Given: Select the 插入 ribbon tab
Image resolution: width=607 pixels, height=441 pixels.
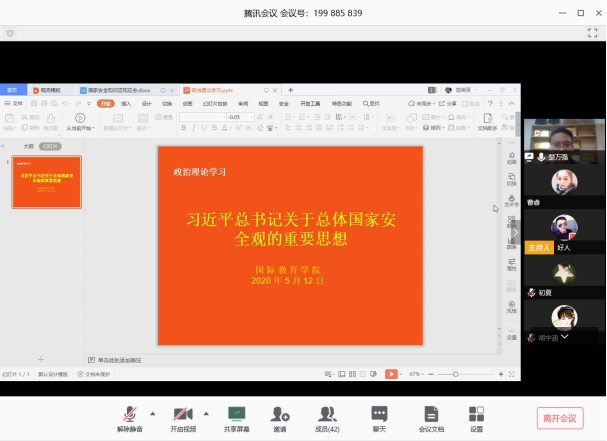Looking at the screenshot, I should pyautogui.click(x=126, y=103).
